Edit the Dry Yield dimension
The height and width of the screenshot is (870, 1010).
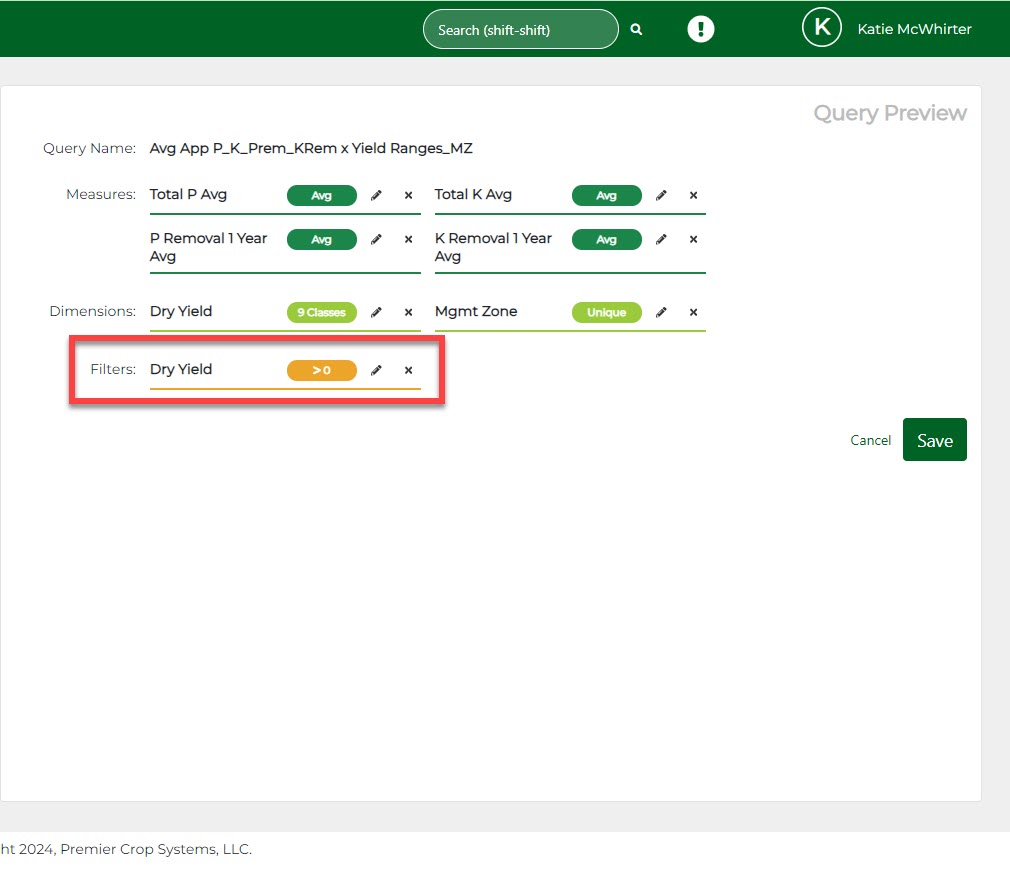376,313
